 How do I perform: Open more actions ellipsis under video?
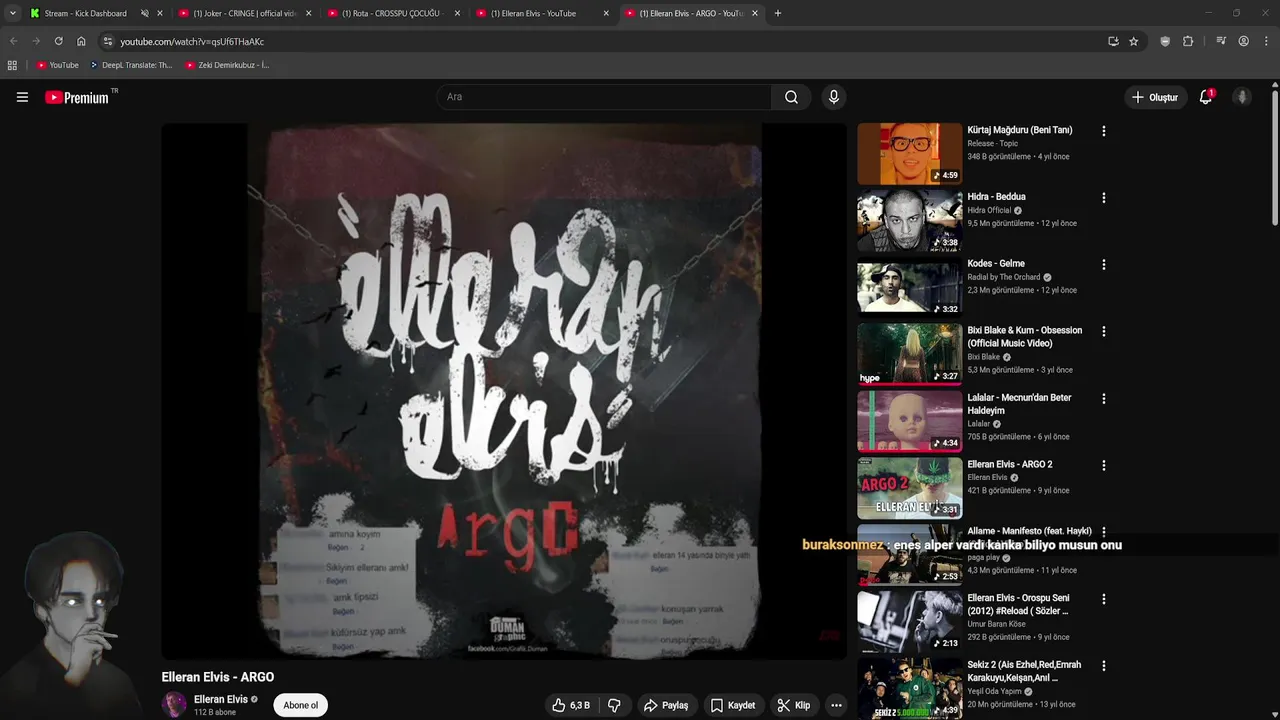[x=836, y=705]
